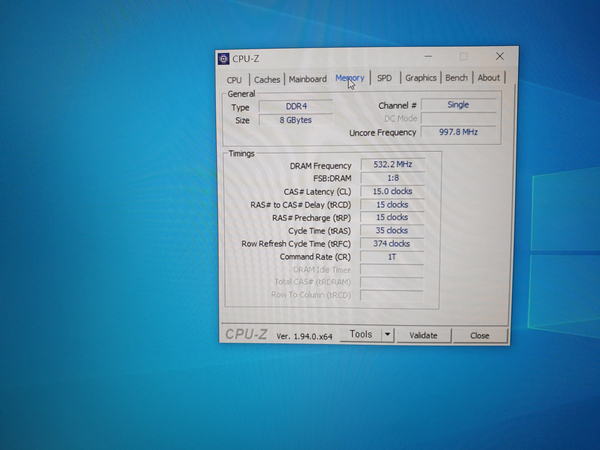This screenshot has width=600, height=450.
Task: Click the tRCD value 15 clocks
Action: tap(392, 205)
